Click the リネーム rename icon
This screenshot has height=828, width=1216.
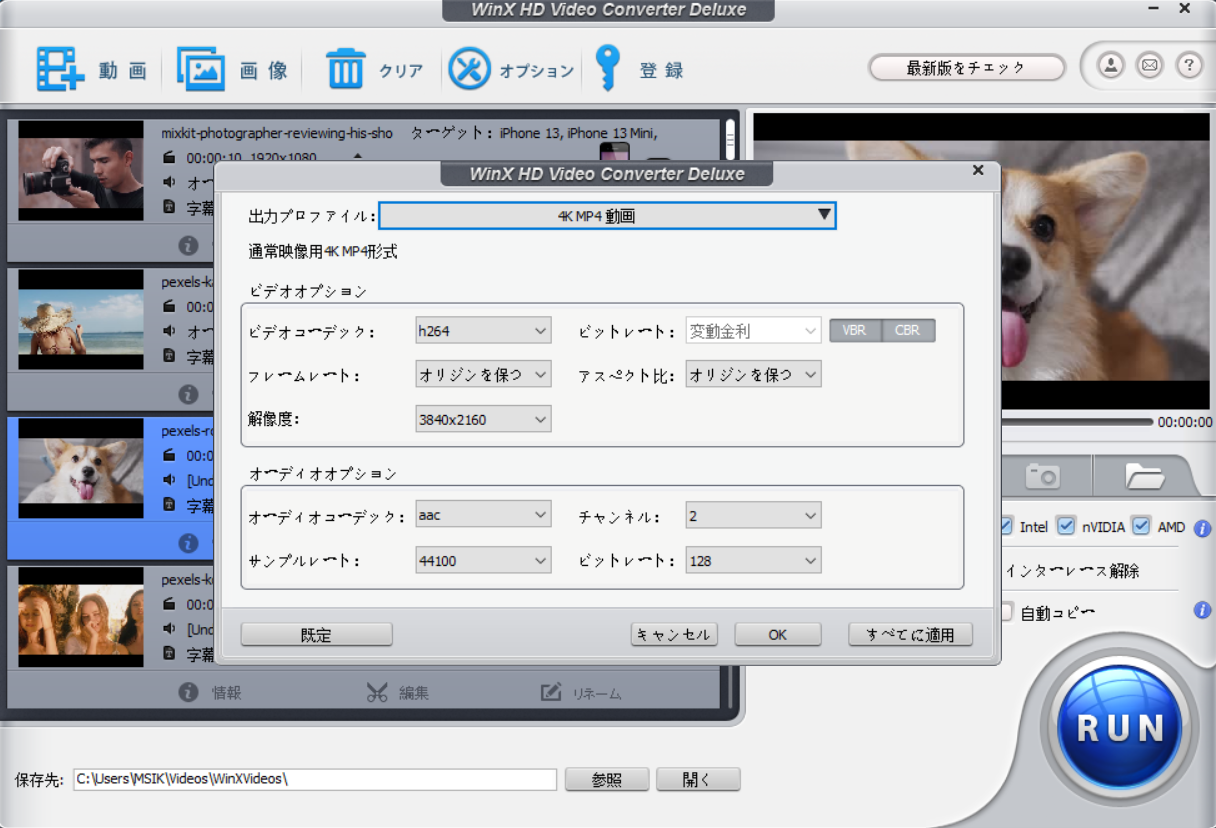coord(551,692)
